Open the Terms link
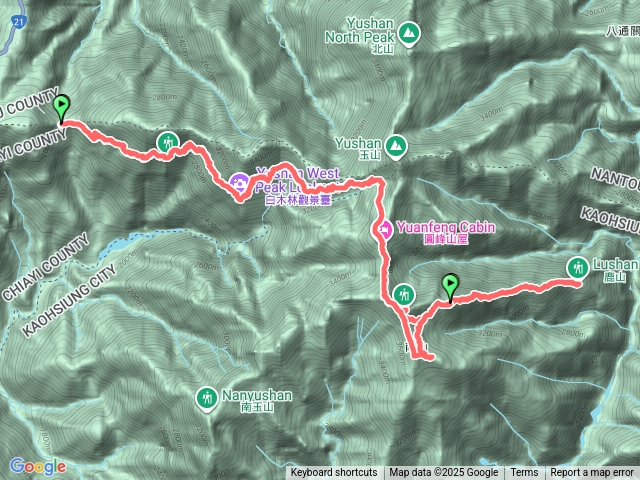 (524, 473)
